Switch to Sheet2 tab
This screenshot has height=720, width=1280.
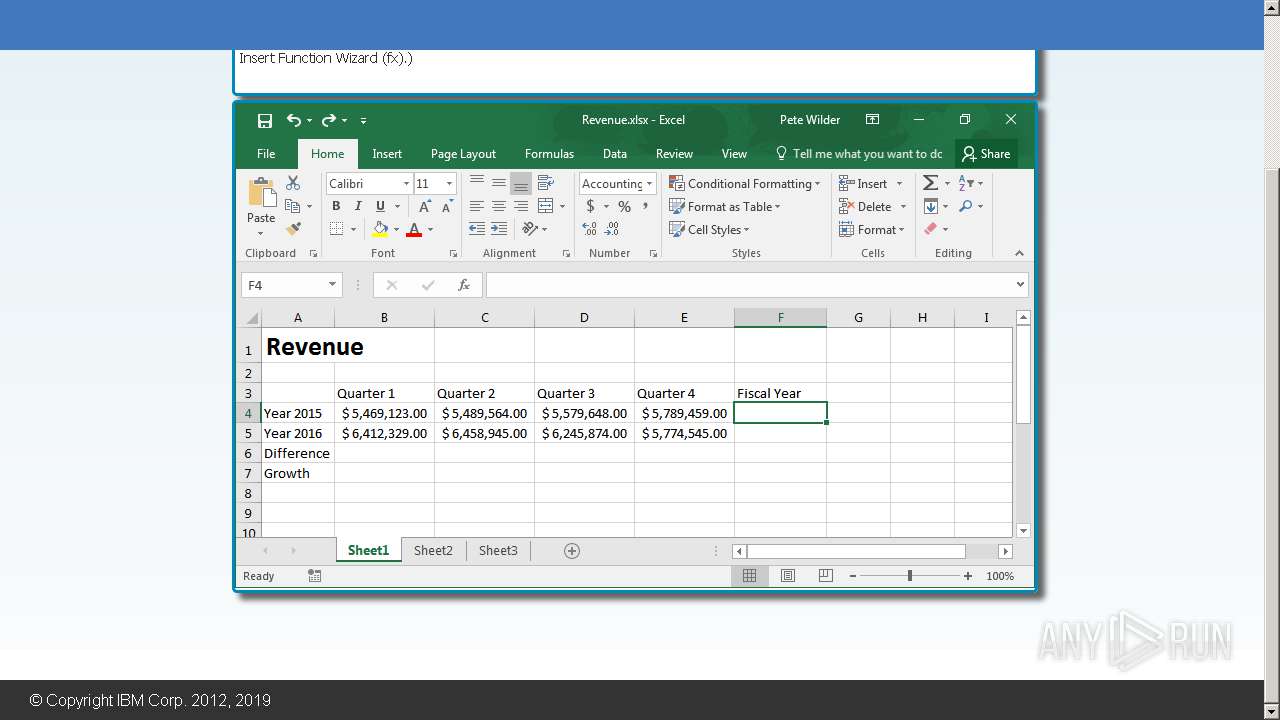pos(433,550)
